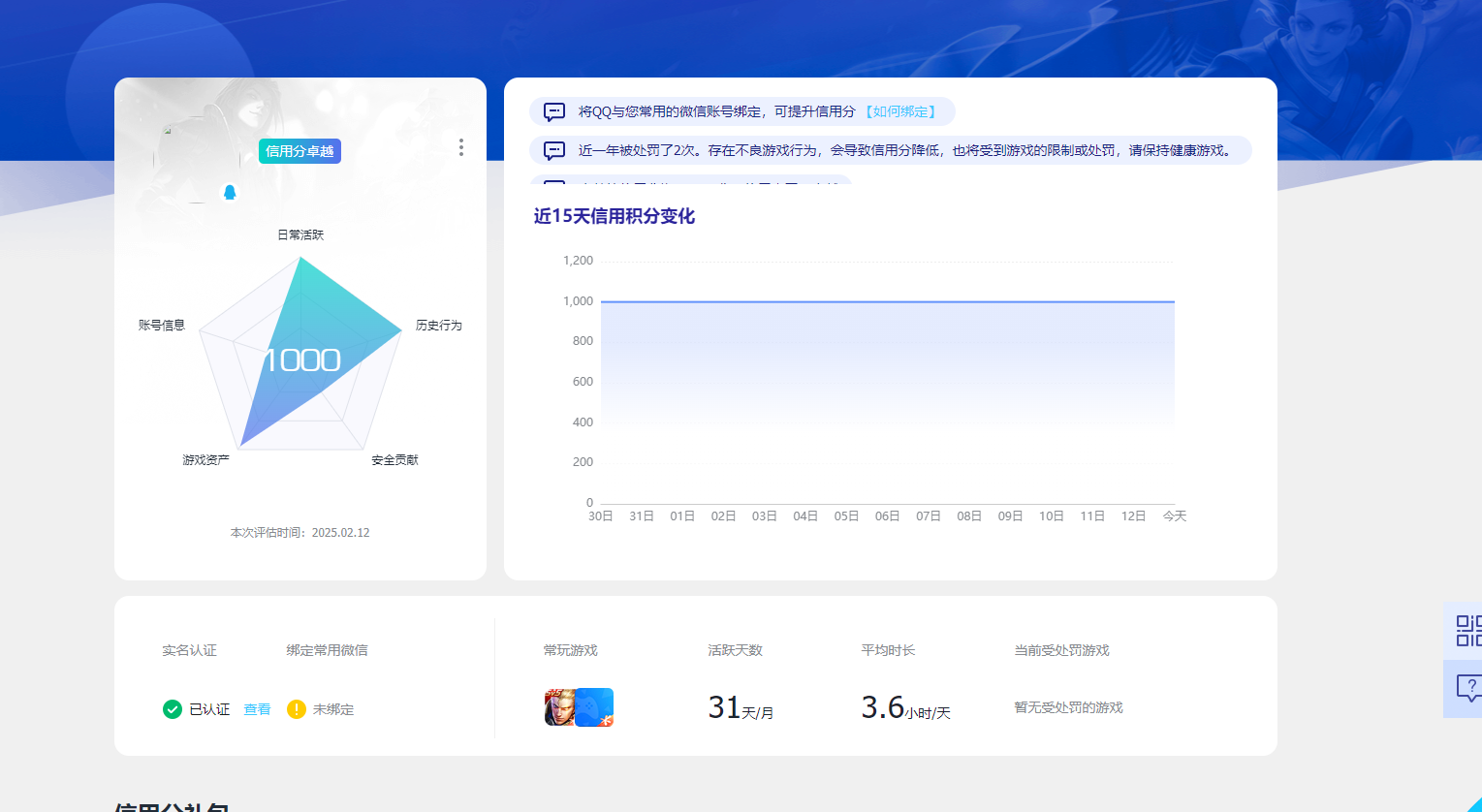Click the 05日 date on chart axis

point(847,516)
